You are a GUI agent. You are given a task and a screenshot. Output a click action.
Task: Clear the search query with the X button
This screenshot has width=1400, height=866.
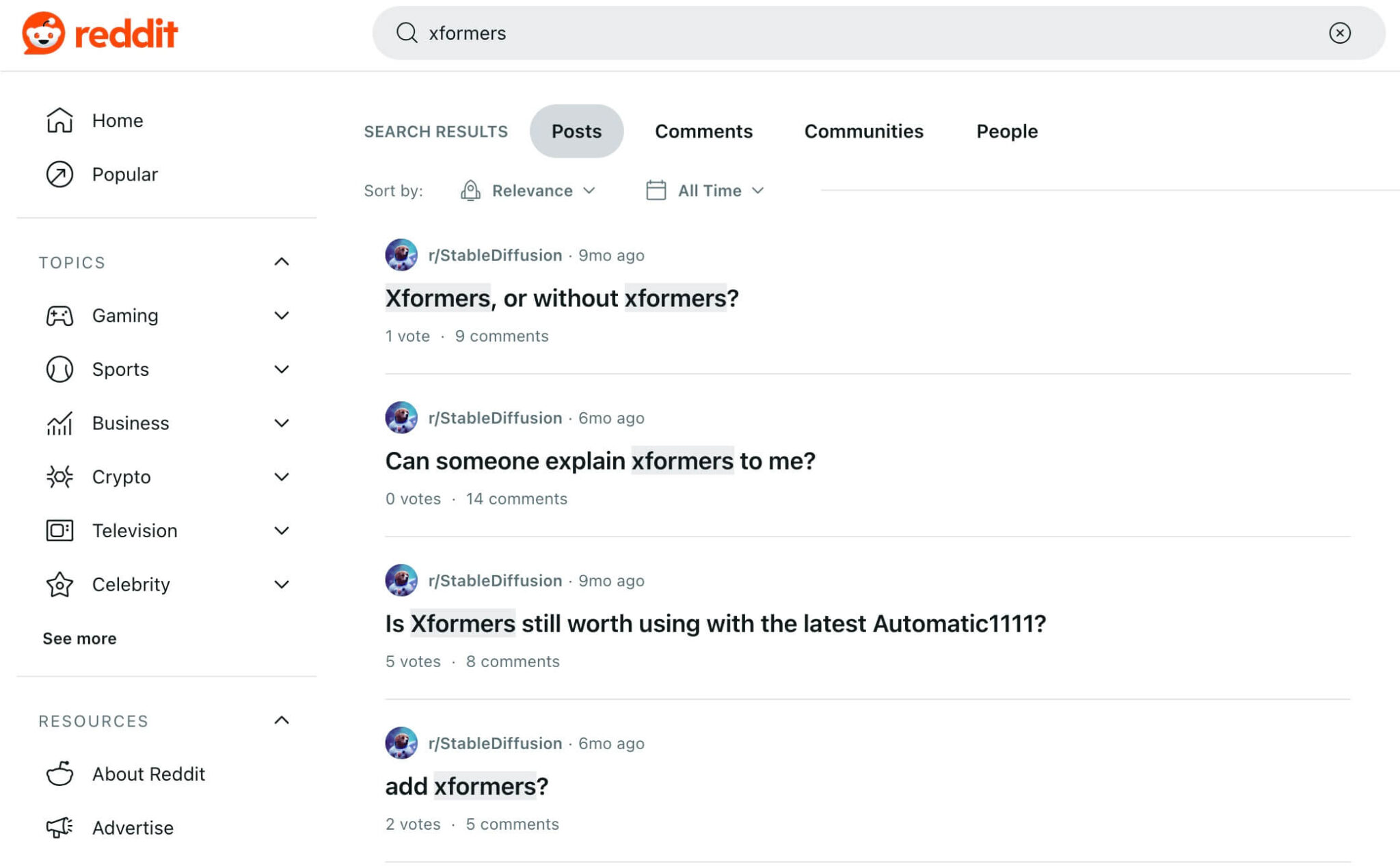tap(1341, 32)
